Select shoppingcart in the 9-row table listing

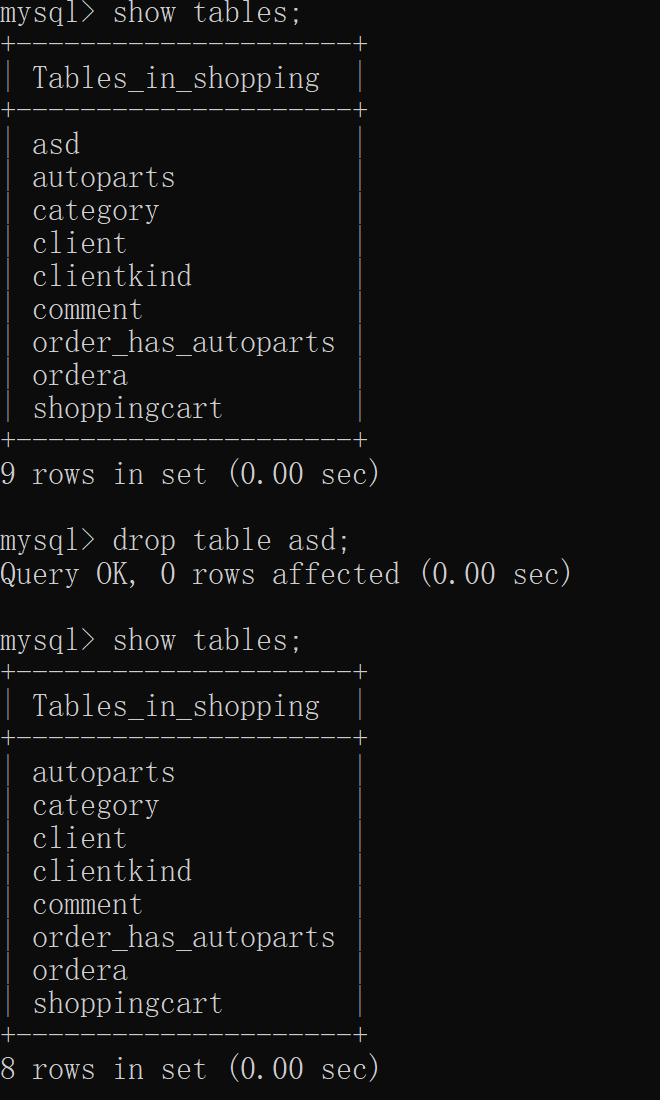tap(127, 409)
